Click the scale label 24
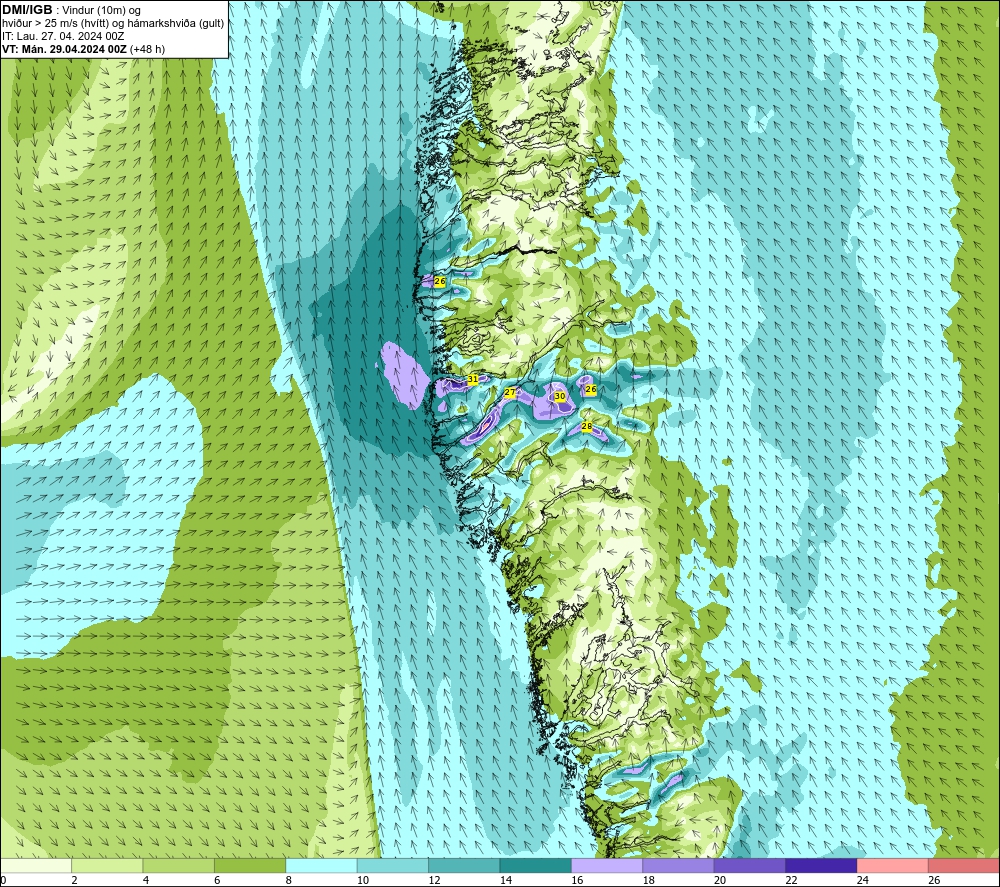Viewport: 1000px width, 887px height. [863, 880]
